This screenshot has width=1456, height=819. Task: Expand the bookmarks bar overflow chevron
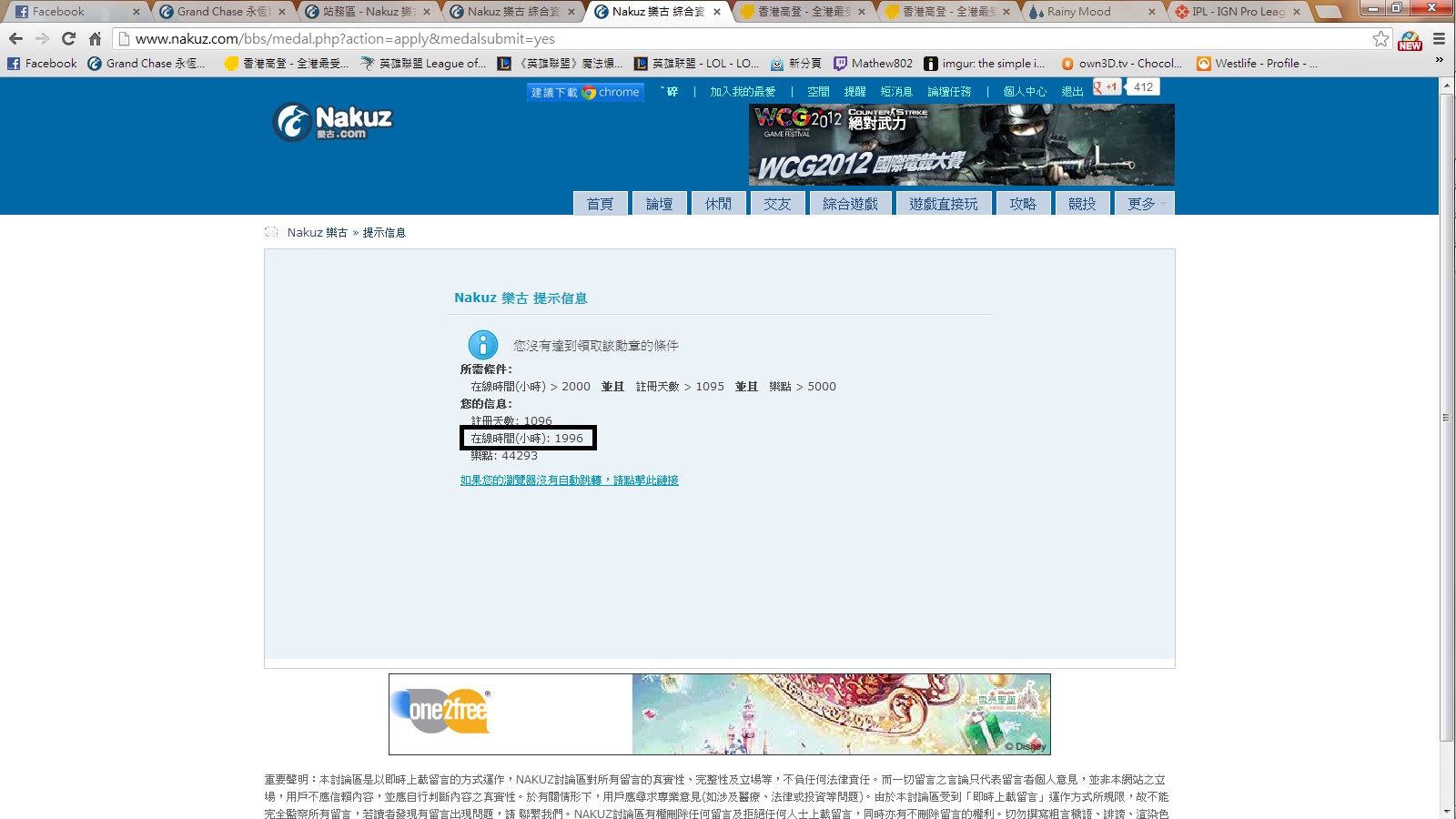coord(1439,61)
